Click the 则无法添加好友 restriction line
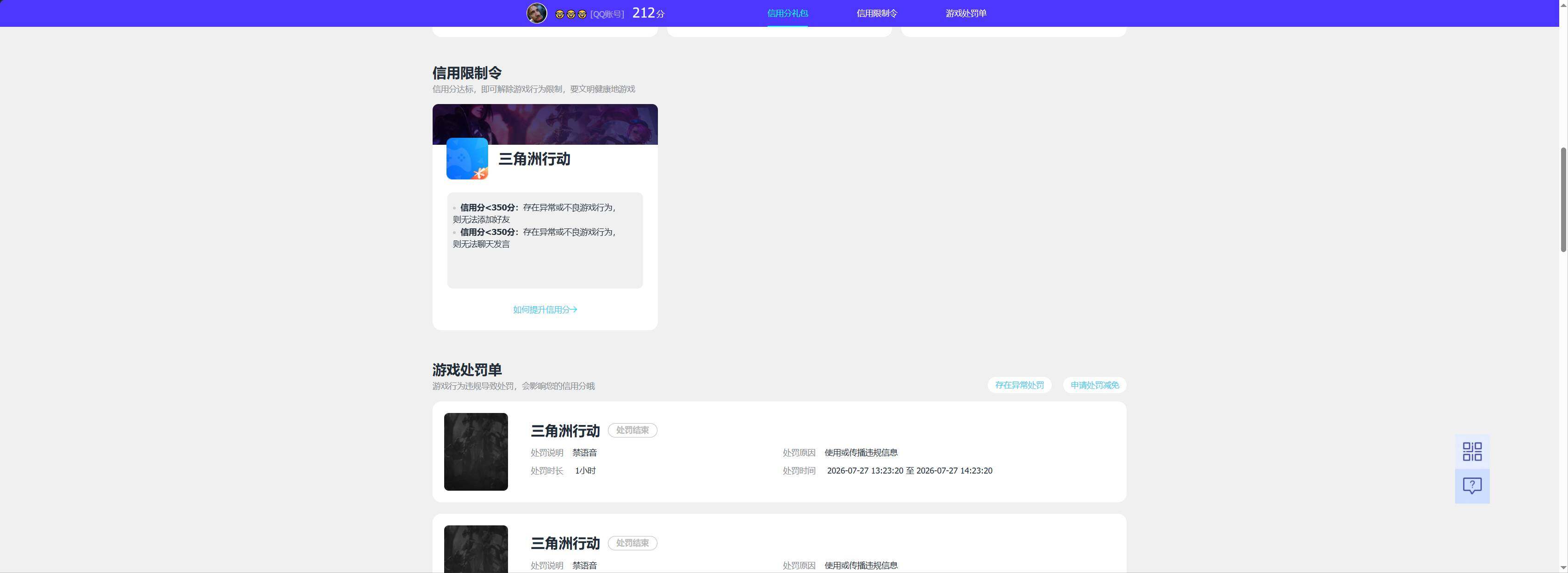 pyautogui.click(x=481, y=220)
